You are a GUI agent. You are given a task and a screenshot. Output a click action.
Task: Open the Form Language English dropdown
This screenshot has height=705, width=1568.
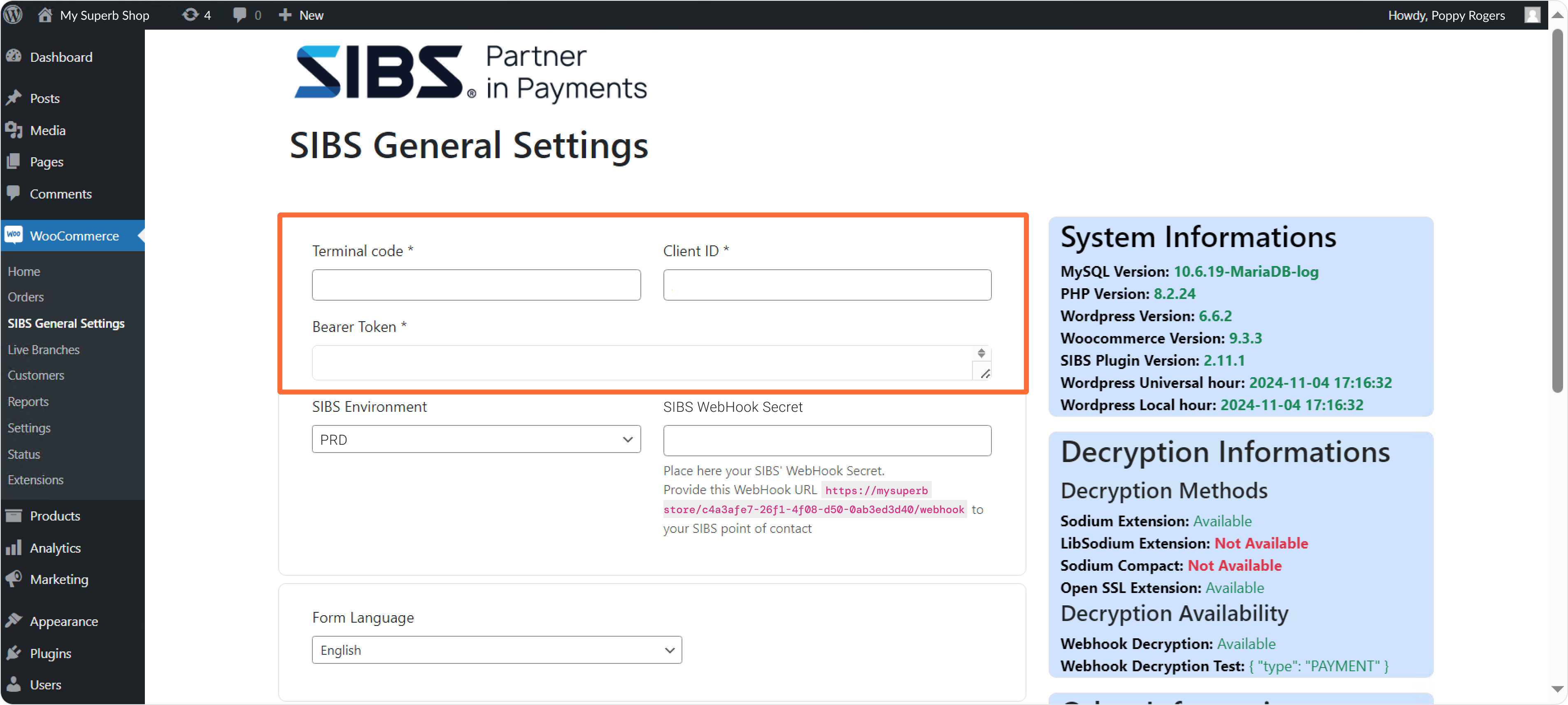click(x=496, y=649)
